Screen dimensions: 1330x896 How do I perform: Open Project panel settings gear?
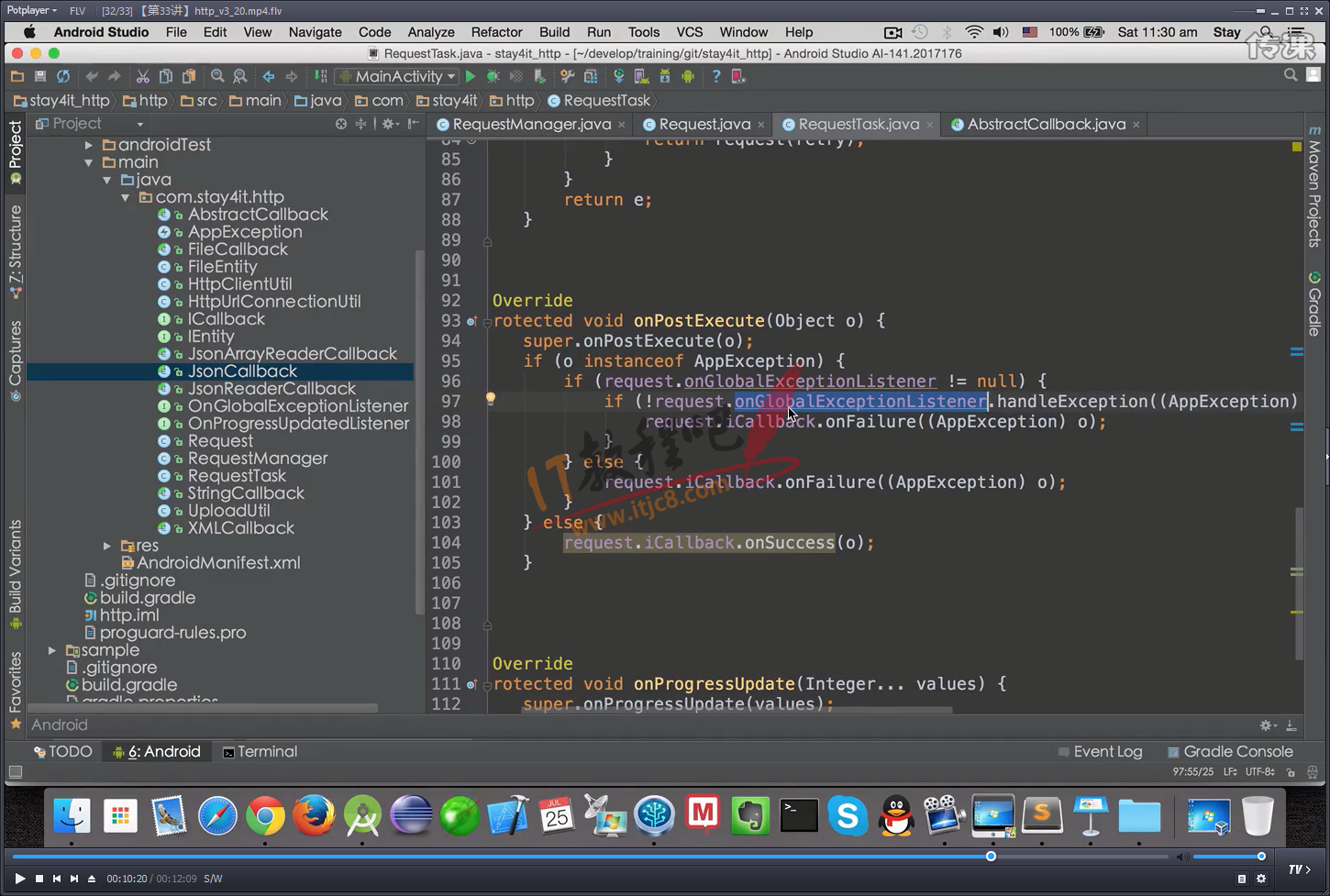click(389, 124)
